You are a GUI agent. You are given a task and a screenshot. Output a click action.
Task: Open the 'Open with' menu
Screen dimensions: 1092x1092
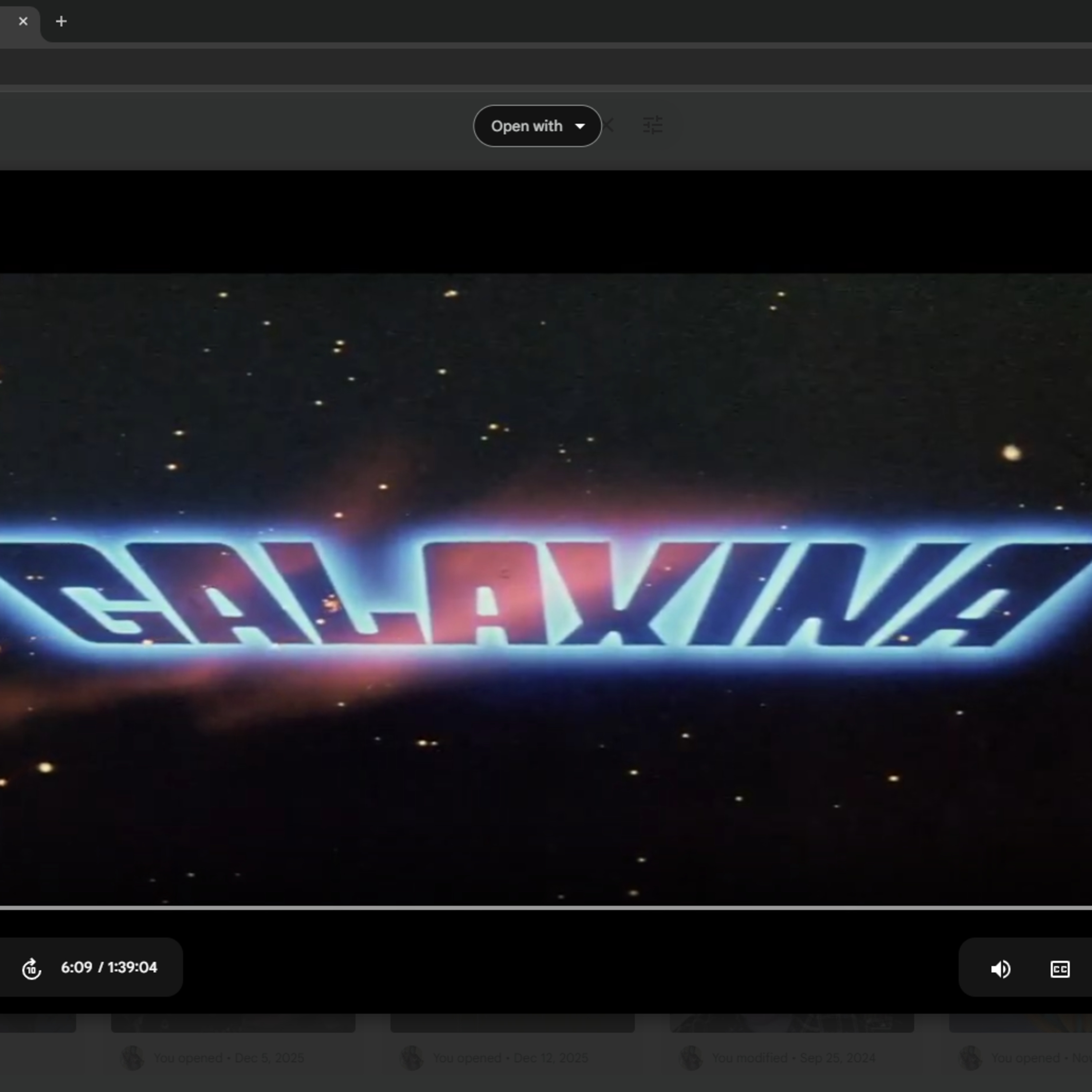tap(526, 126)
